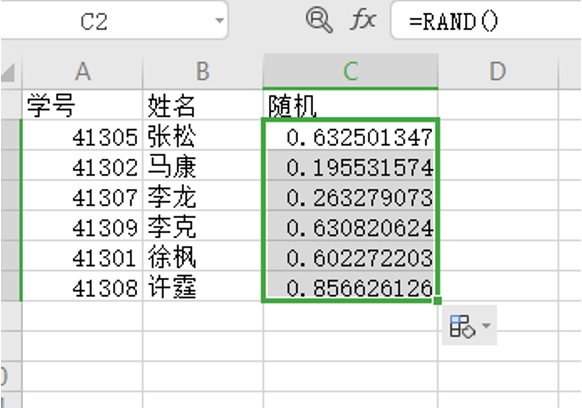Click the name cell 李克
Viewport: 582px width, 408px height.
click(203, 226)
